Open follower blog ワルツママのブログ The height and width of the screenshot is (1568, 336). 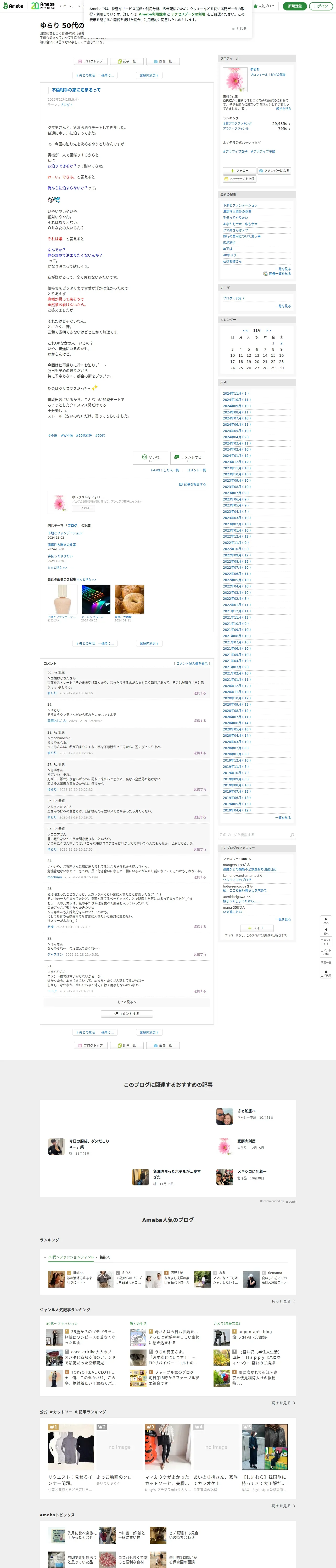(237, 880)
